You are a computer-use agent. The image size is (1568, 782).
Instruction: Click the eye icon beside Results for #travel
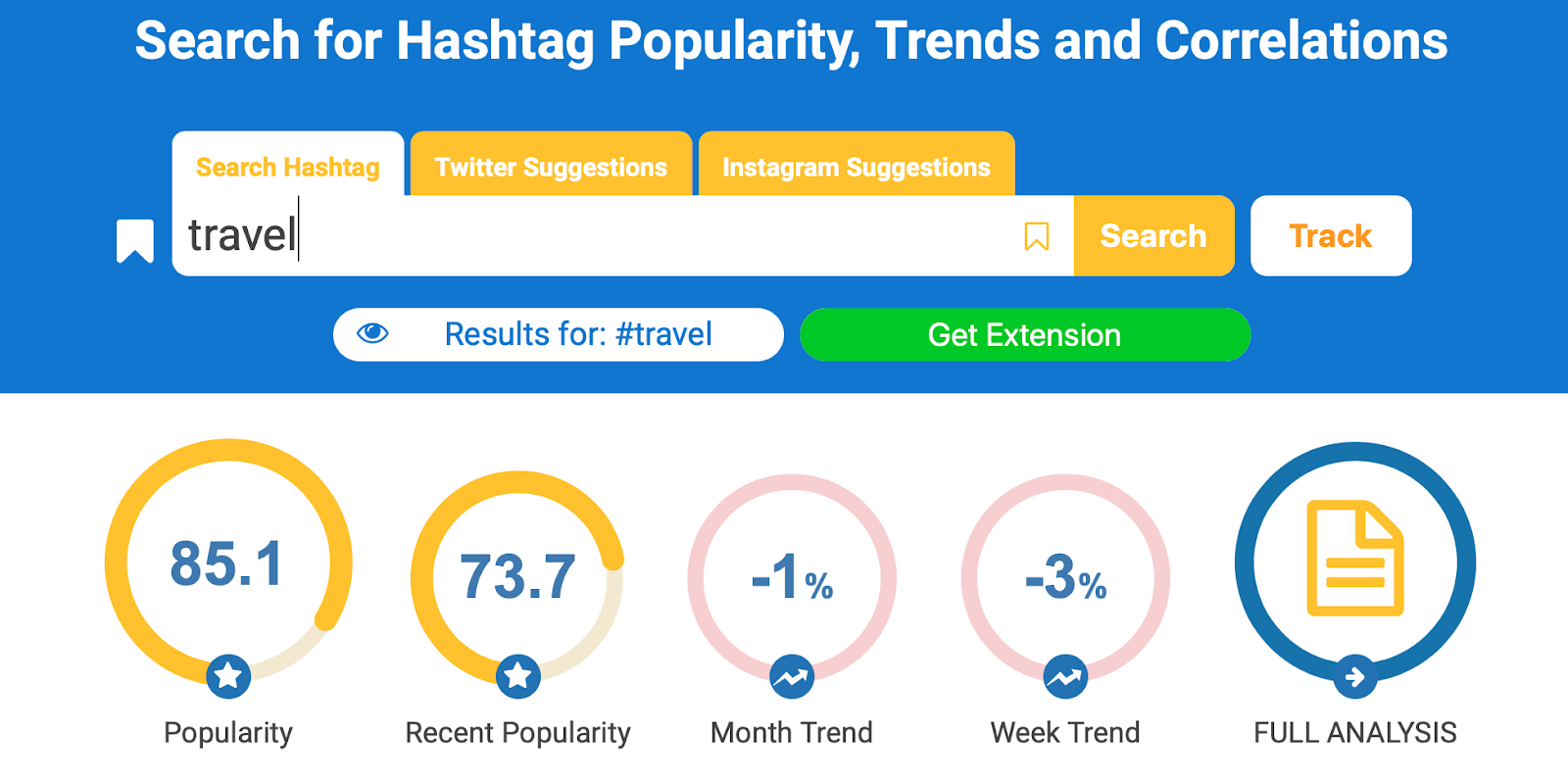tap(372, 334)
